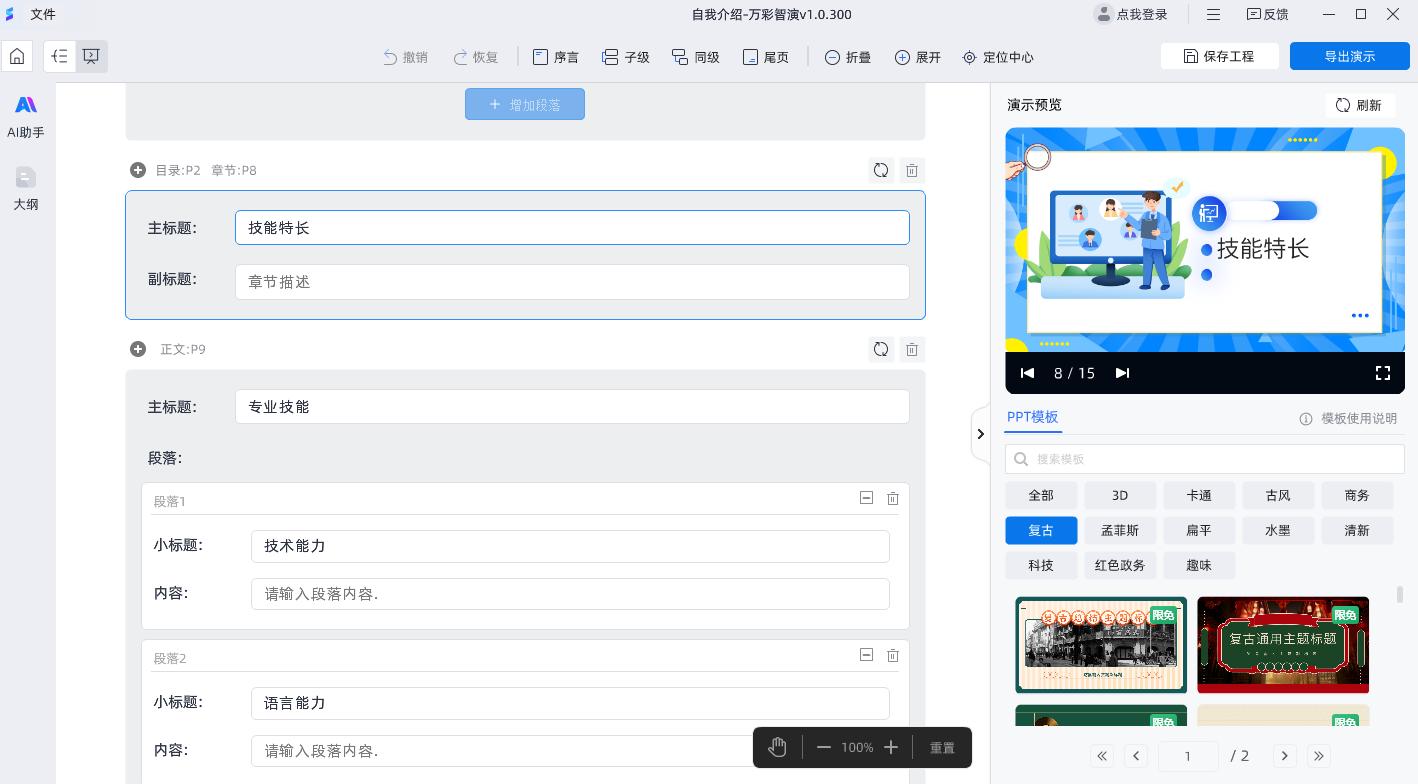Image resolution: width=1418 pixels, height=784 pixels.
Task: Select the hand pan tool
Action: pyautogui.click(x=778, y=747)
